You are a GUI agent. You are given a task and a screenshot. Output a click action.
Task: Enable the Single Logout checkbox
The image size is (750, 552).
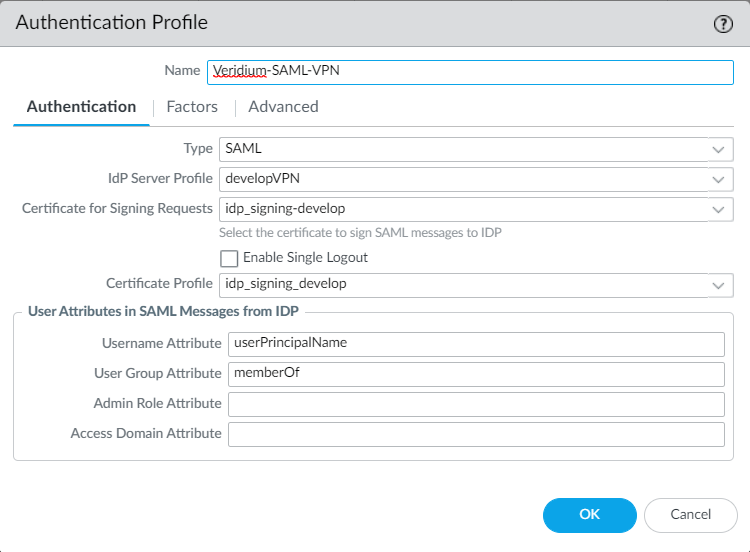click(x=229, y=258)
